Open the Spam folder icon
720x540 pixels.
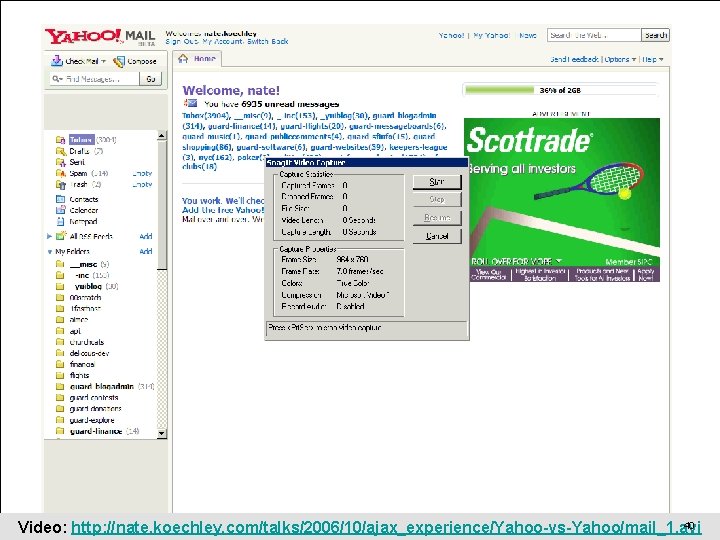(x=61, y=173)
